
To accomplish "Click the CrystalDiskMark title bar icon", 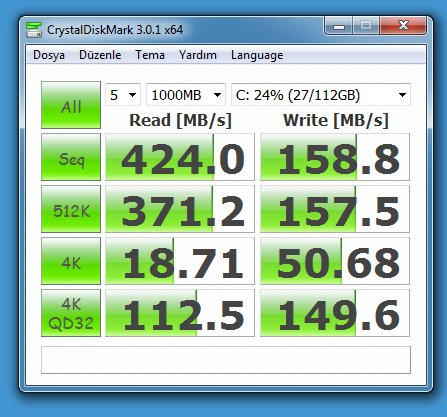I will click(34, 30).
